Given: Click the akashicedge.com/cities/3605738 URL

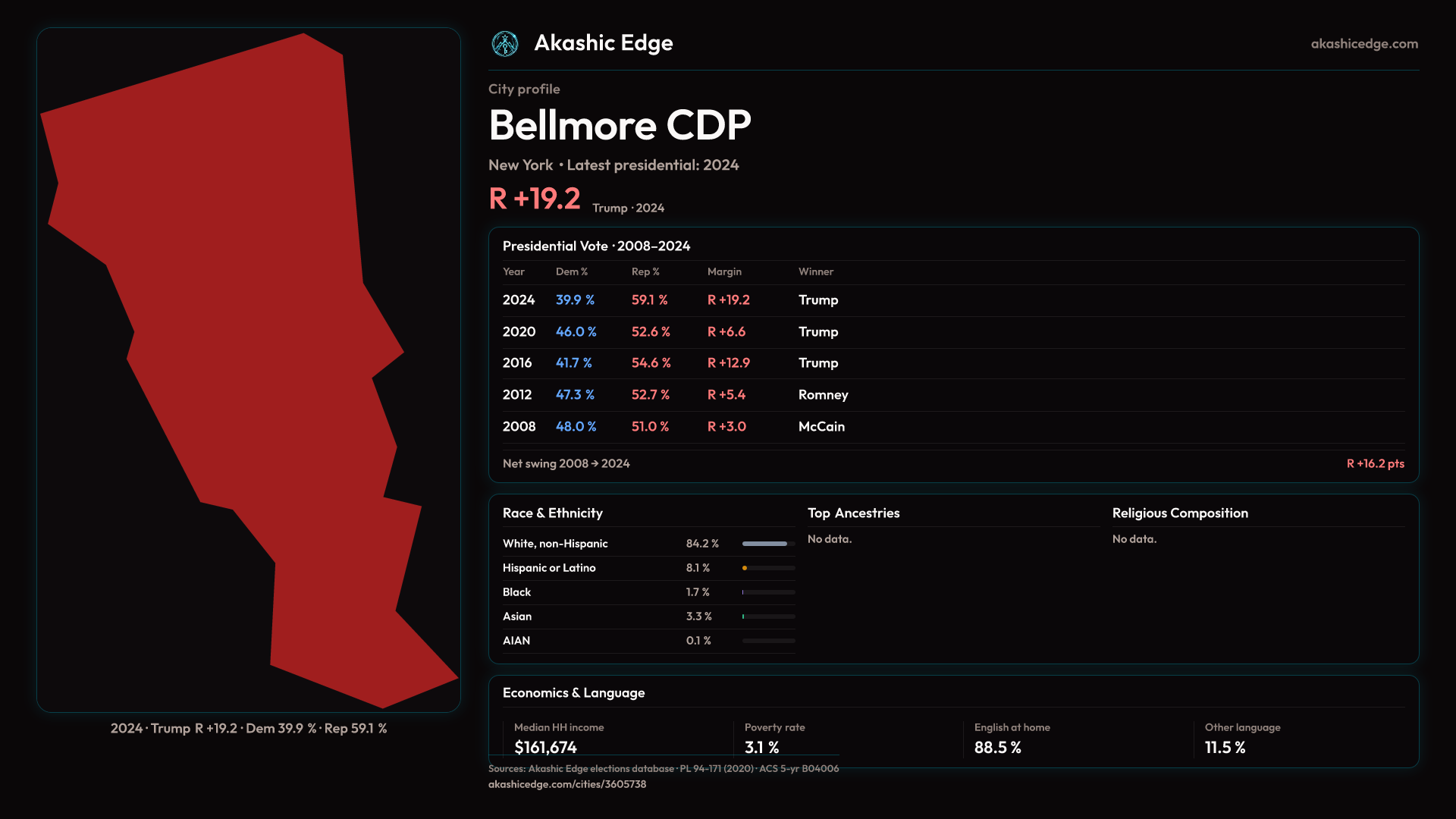Looking at the screenshot, I should point(566,784).
